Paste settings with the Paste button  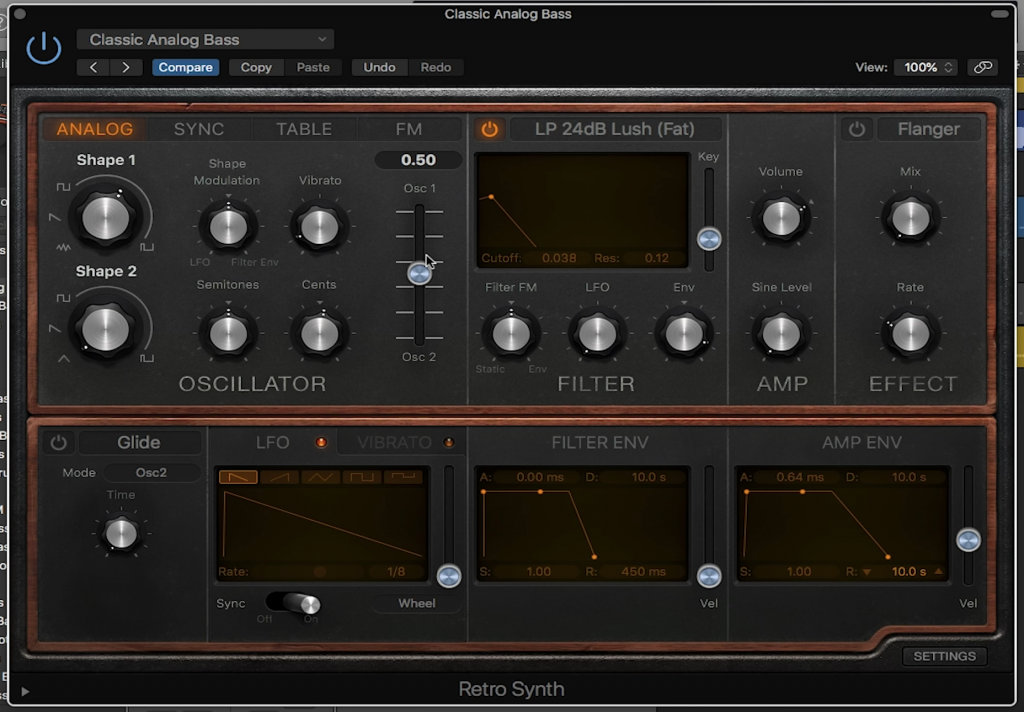tap(313, 67)
